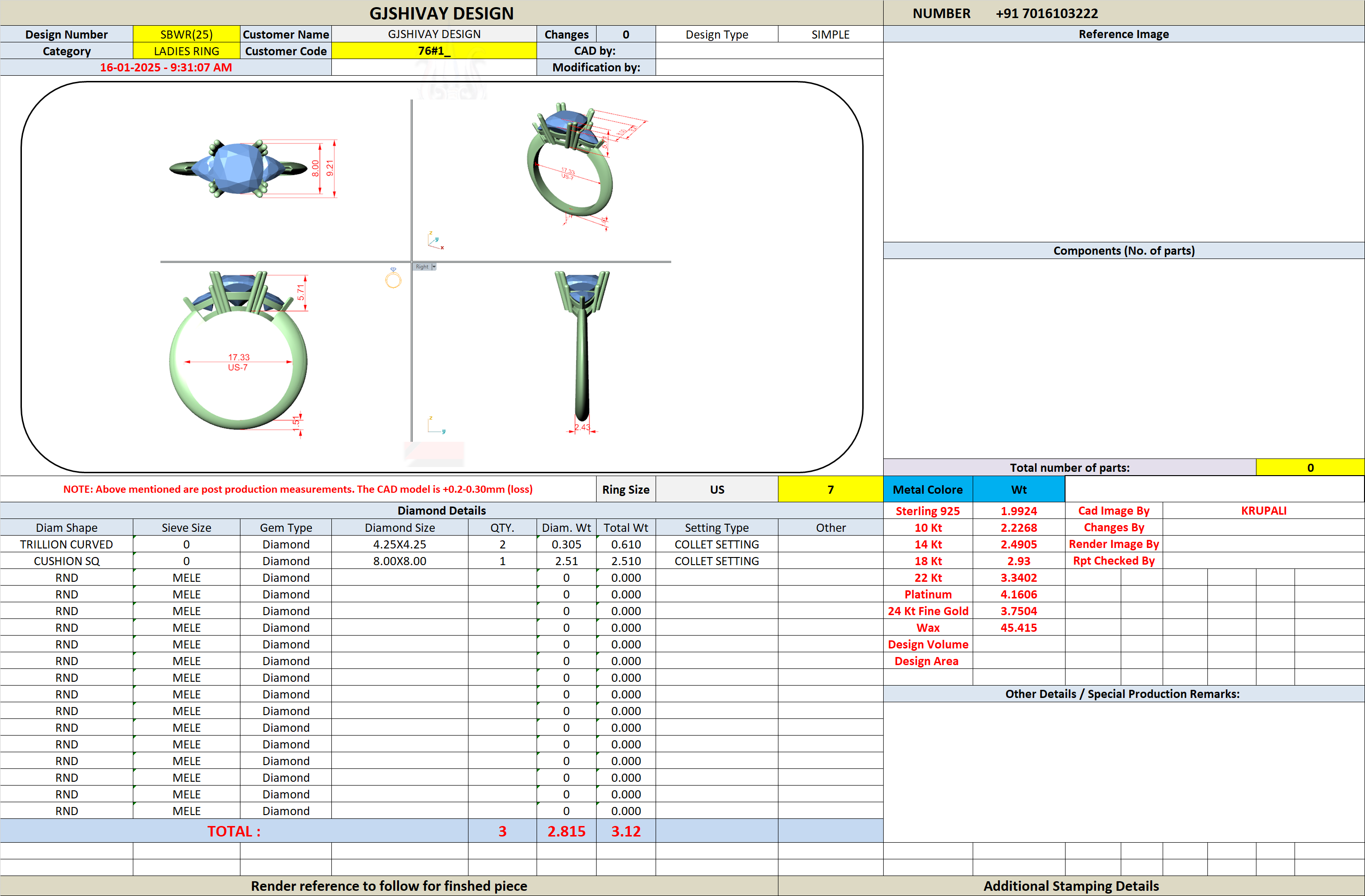This screenshot has height=896, width=1365.
Task: Select the total diamond weight 2.815
Action: pos(566,831)
